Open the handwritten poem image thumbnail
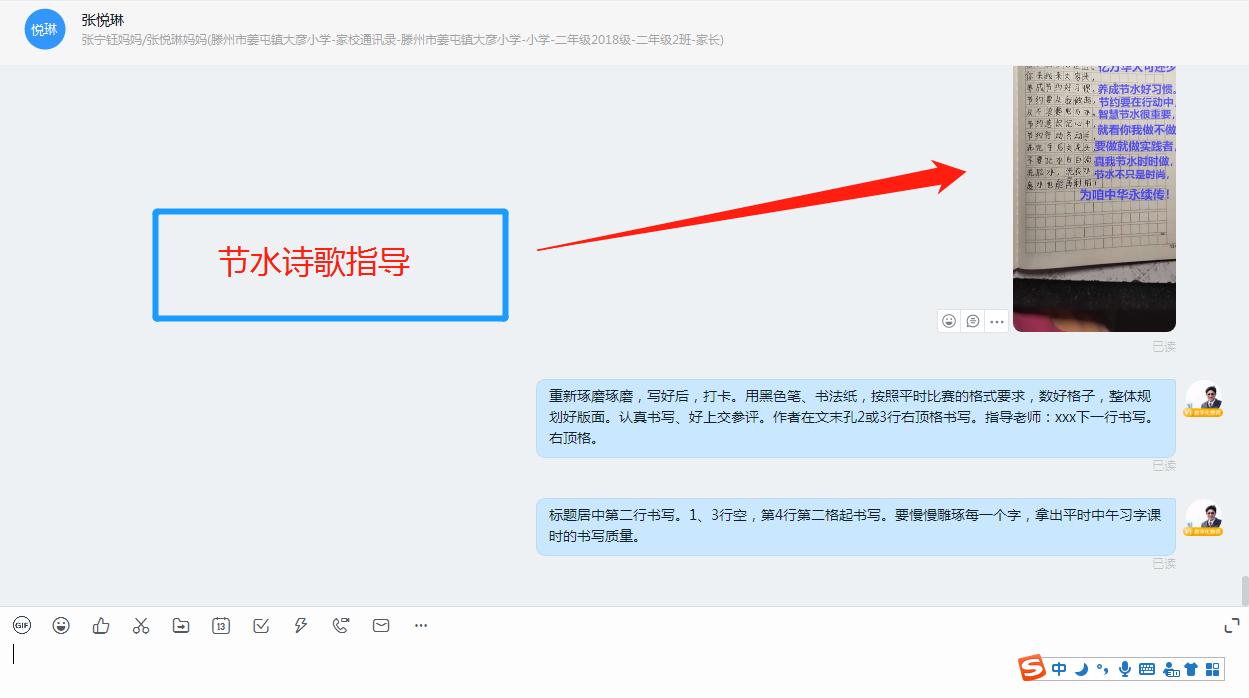The height and width of the screenshot is (698, 1249). (x=1094, y=198)
